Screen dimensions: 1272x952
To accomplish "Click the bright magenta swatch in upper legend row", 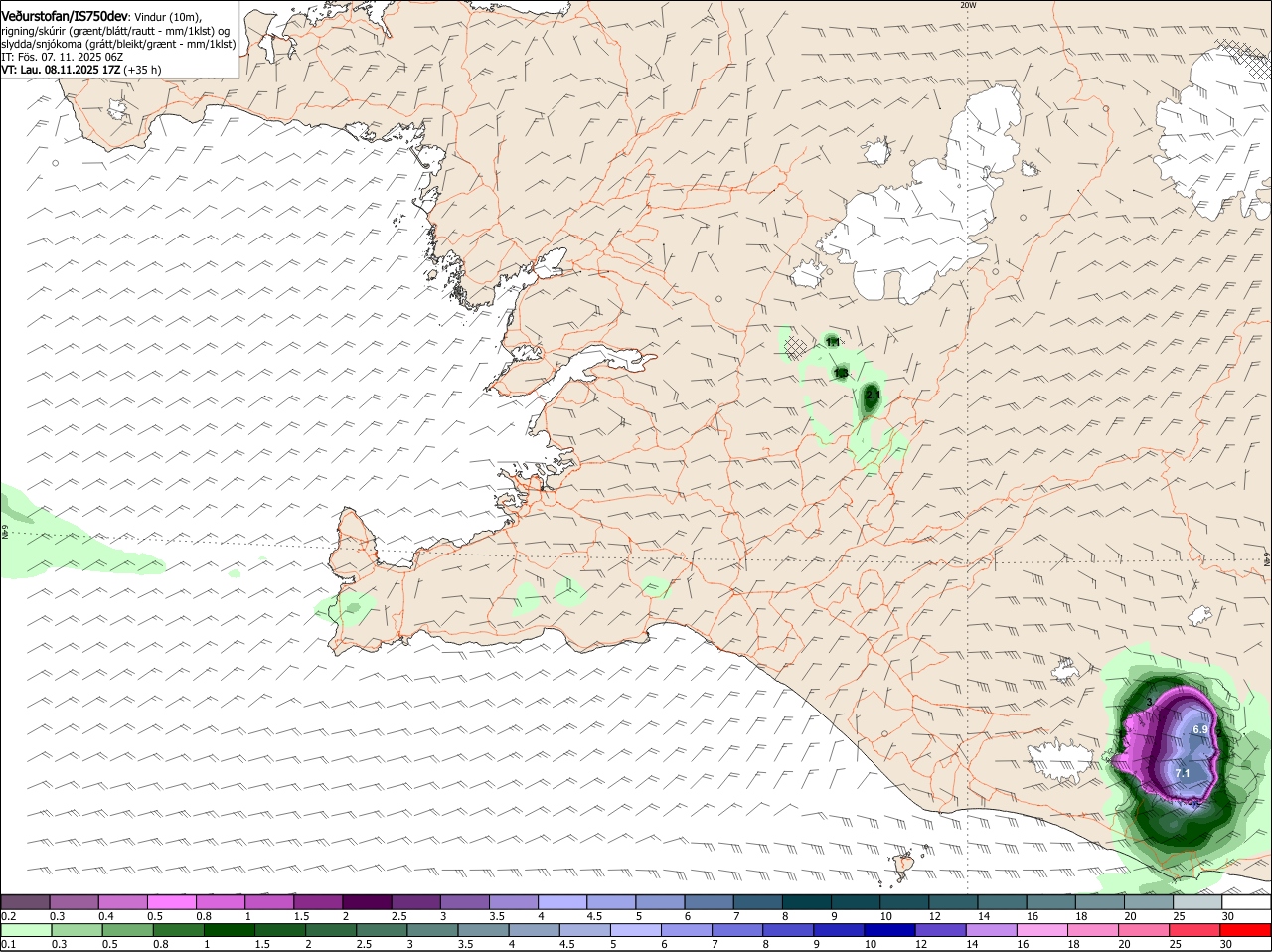I will (x=171, y=901).
